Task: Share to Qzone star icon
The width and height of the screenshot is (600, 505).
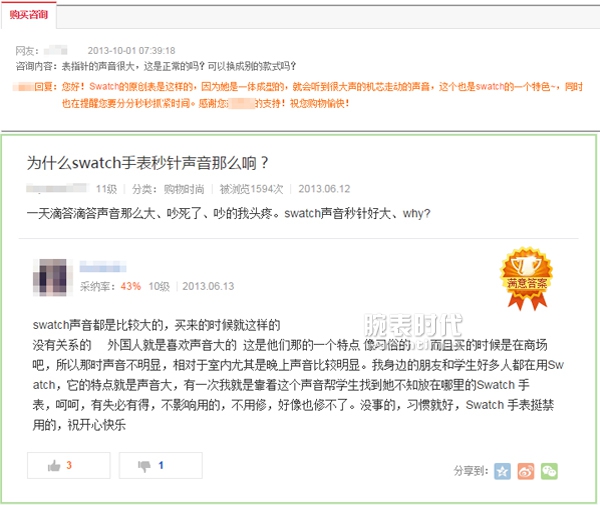Action: (x=502, y=471)
